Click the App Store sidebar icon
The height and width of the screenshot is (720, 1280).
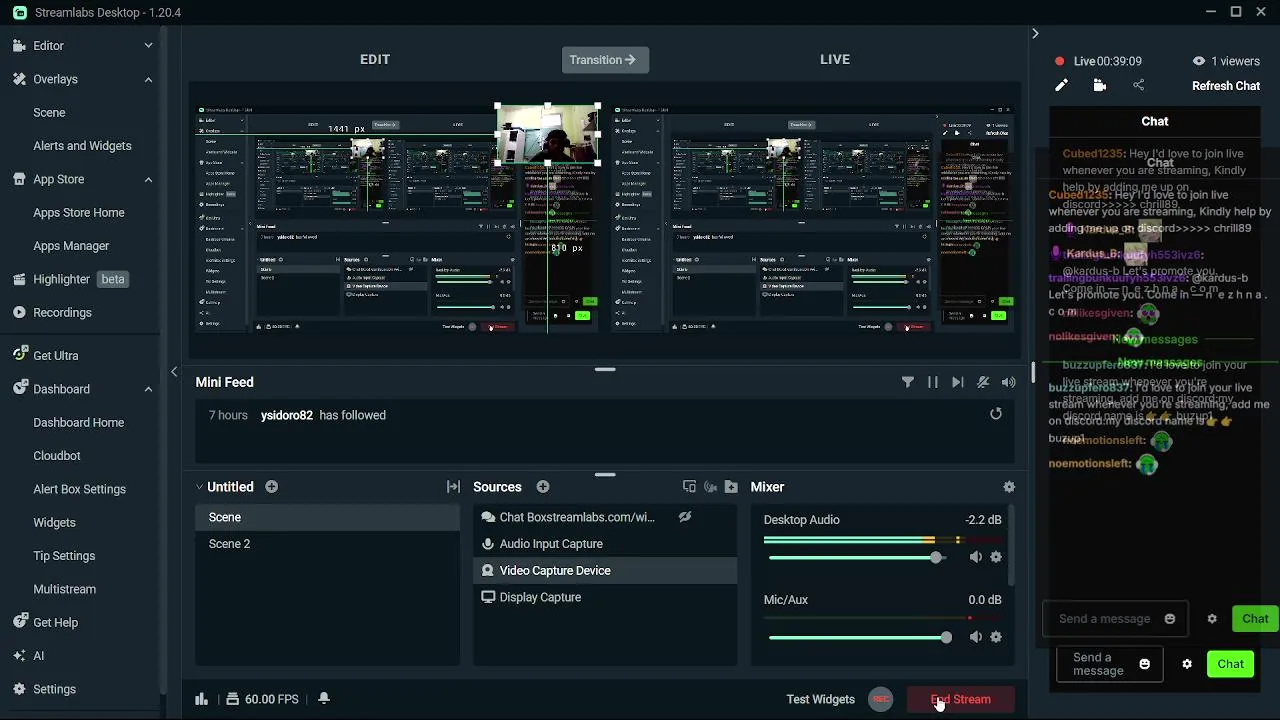[x=19, y=179]
